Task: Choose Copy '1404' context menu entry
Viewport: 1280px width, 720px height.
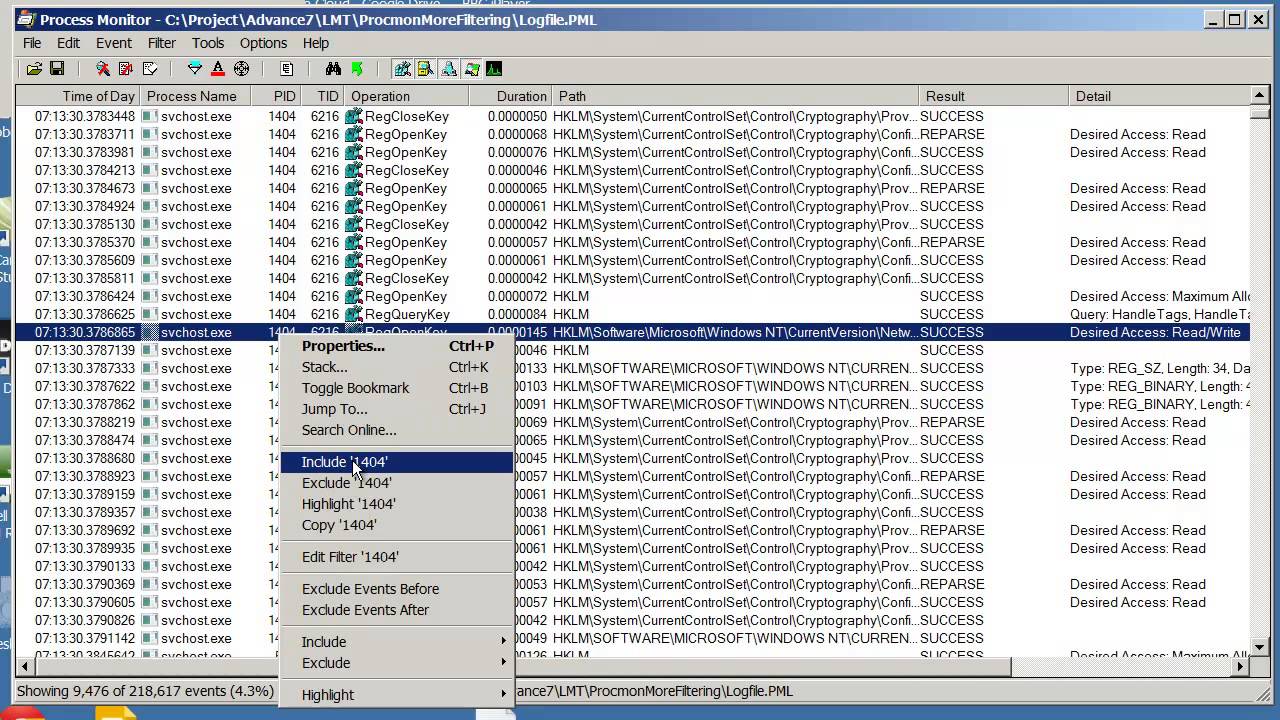Action: pos(396,525)
